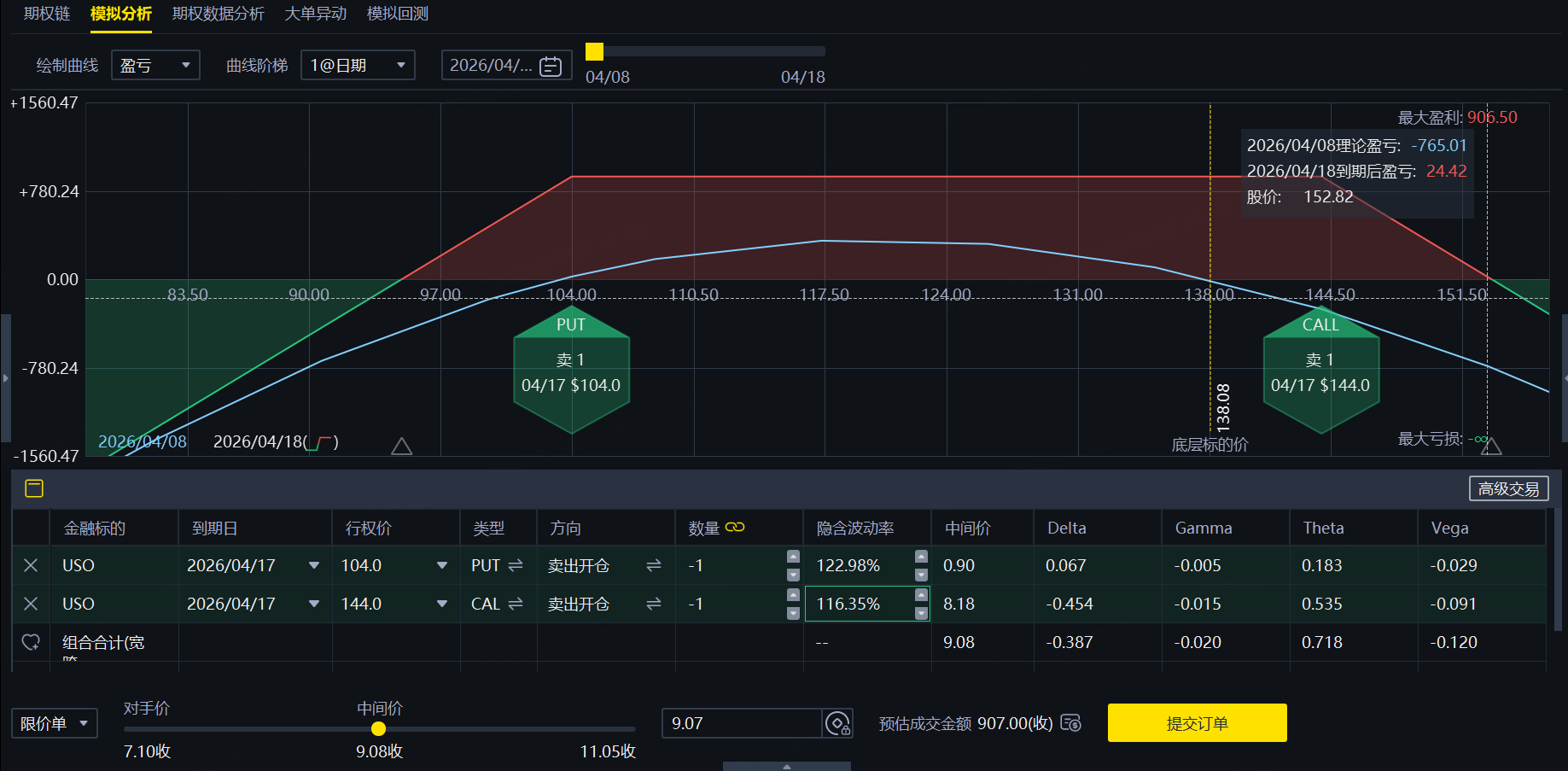
Task: Click the 隐含波动率 column header
Action: [x=855, y=529]
